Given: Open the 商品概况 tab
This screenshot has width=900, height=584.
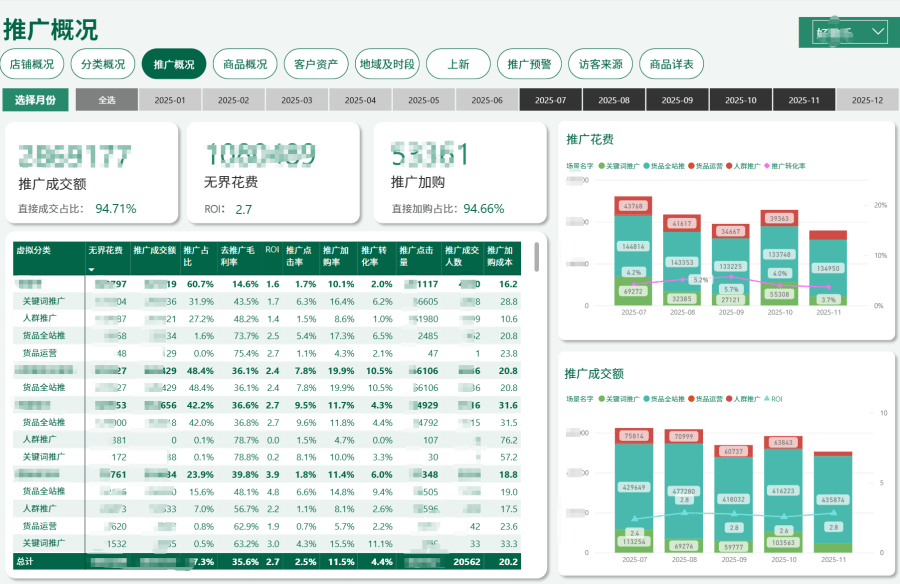Looking at the screenshot, I should (x=245, y=64).
